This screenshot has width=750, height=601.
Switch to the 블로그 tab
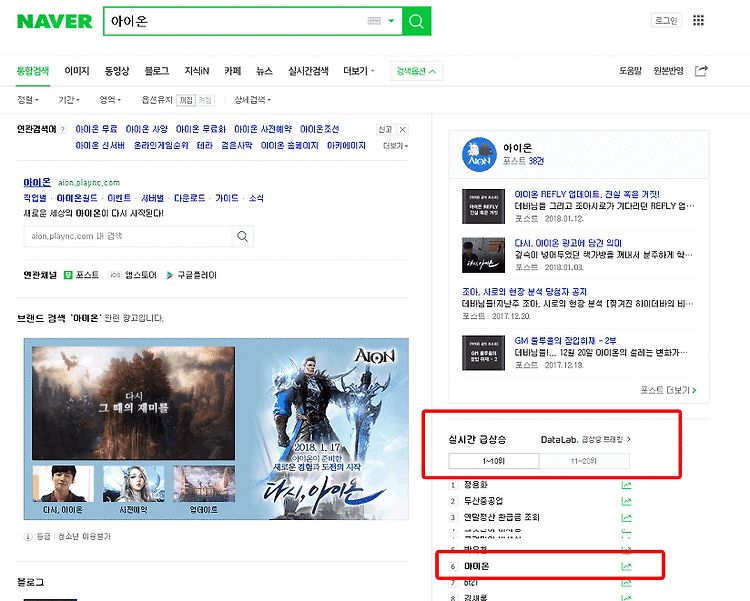157,71
